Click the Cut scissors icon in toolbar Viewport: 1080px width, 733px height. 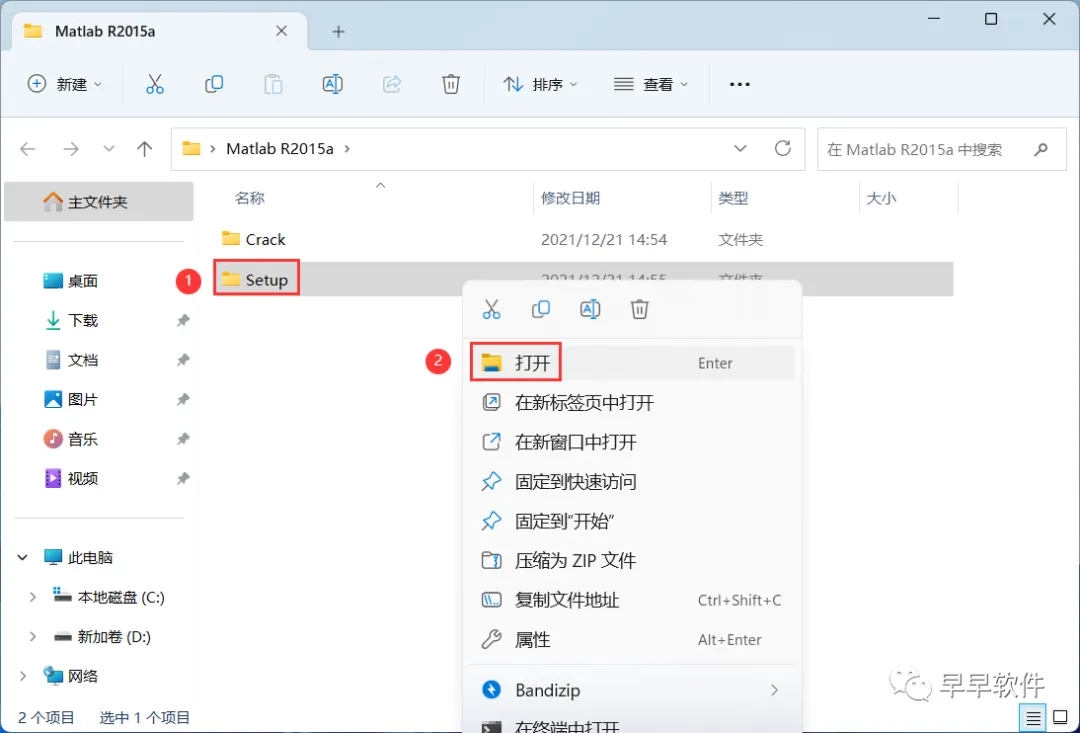coord(154,84)
